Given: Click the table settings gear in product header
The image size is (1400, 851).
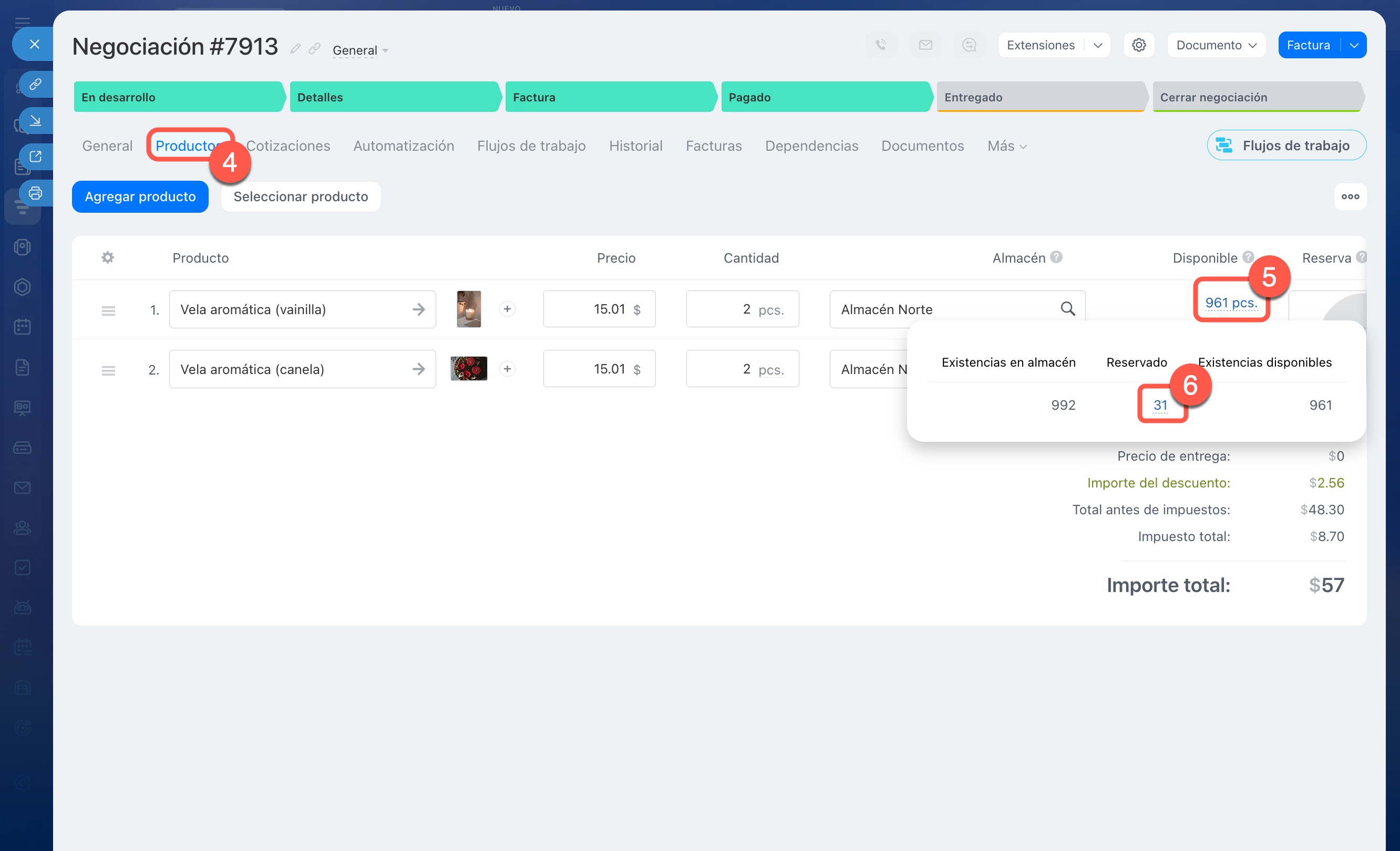Looking at the screenshot, I should click(107, 258).
